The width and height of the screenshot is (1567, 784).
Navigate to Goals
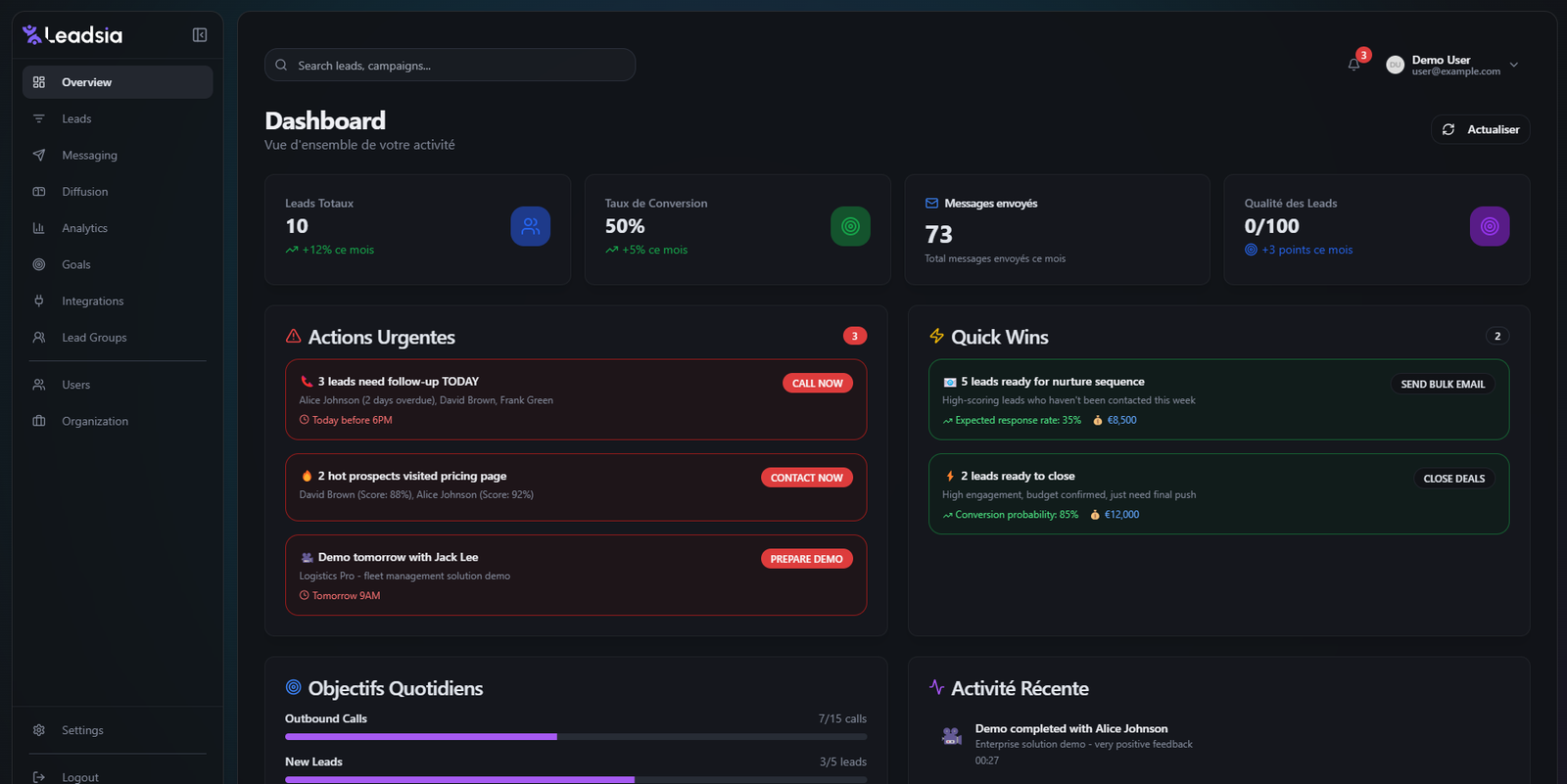coord(118,264)
